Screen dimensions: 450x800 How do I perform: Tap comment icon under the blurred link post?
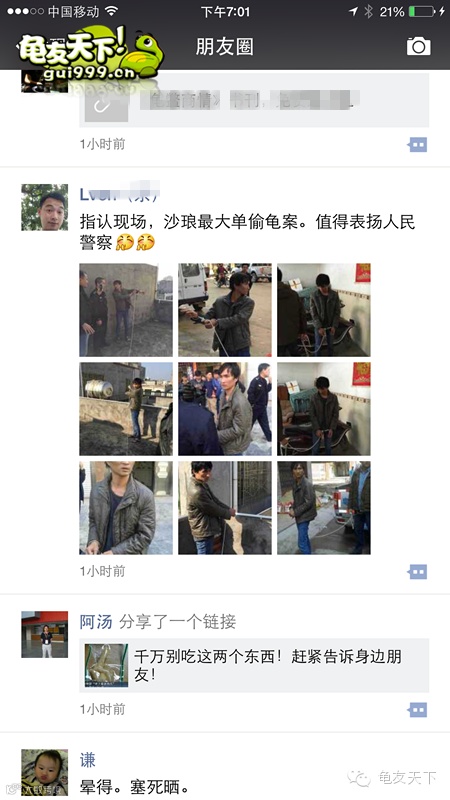417,145
